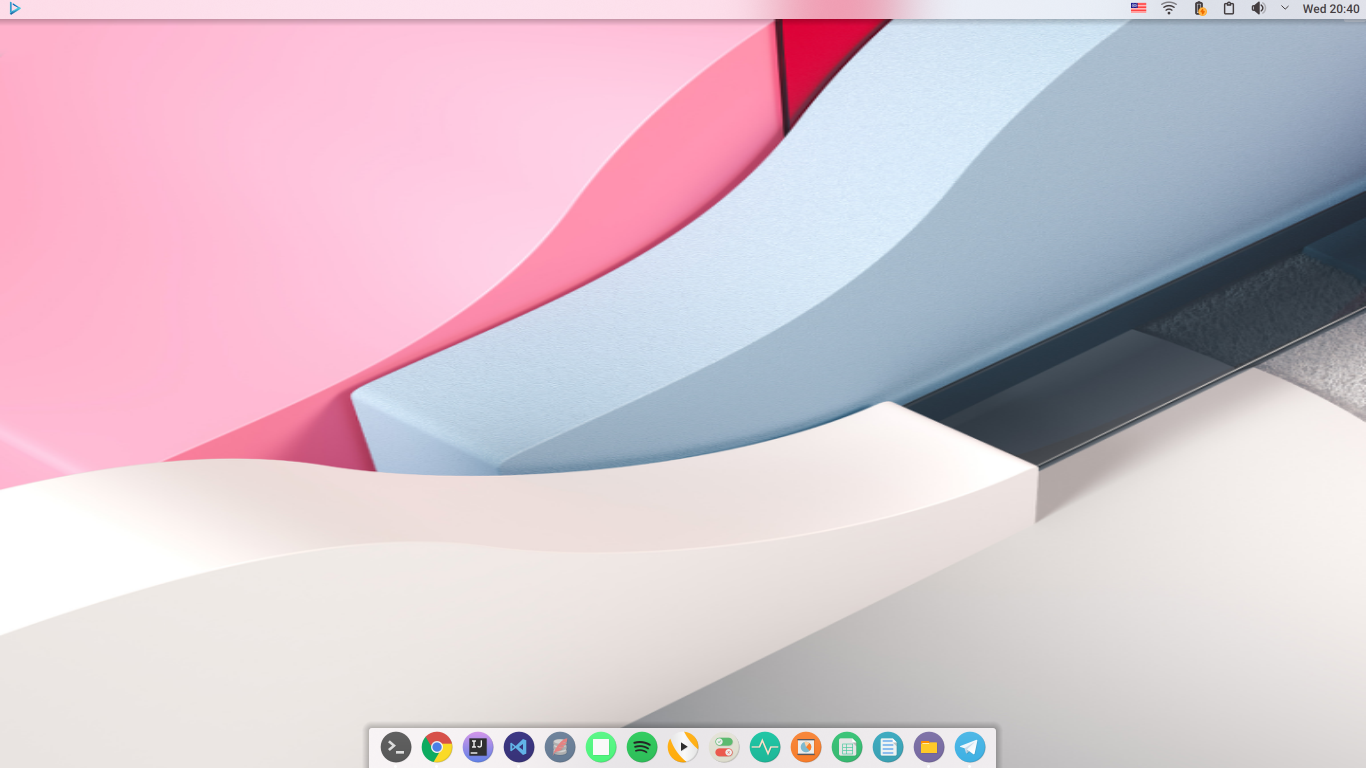Launch Telegram from the dock

[970, 747]
